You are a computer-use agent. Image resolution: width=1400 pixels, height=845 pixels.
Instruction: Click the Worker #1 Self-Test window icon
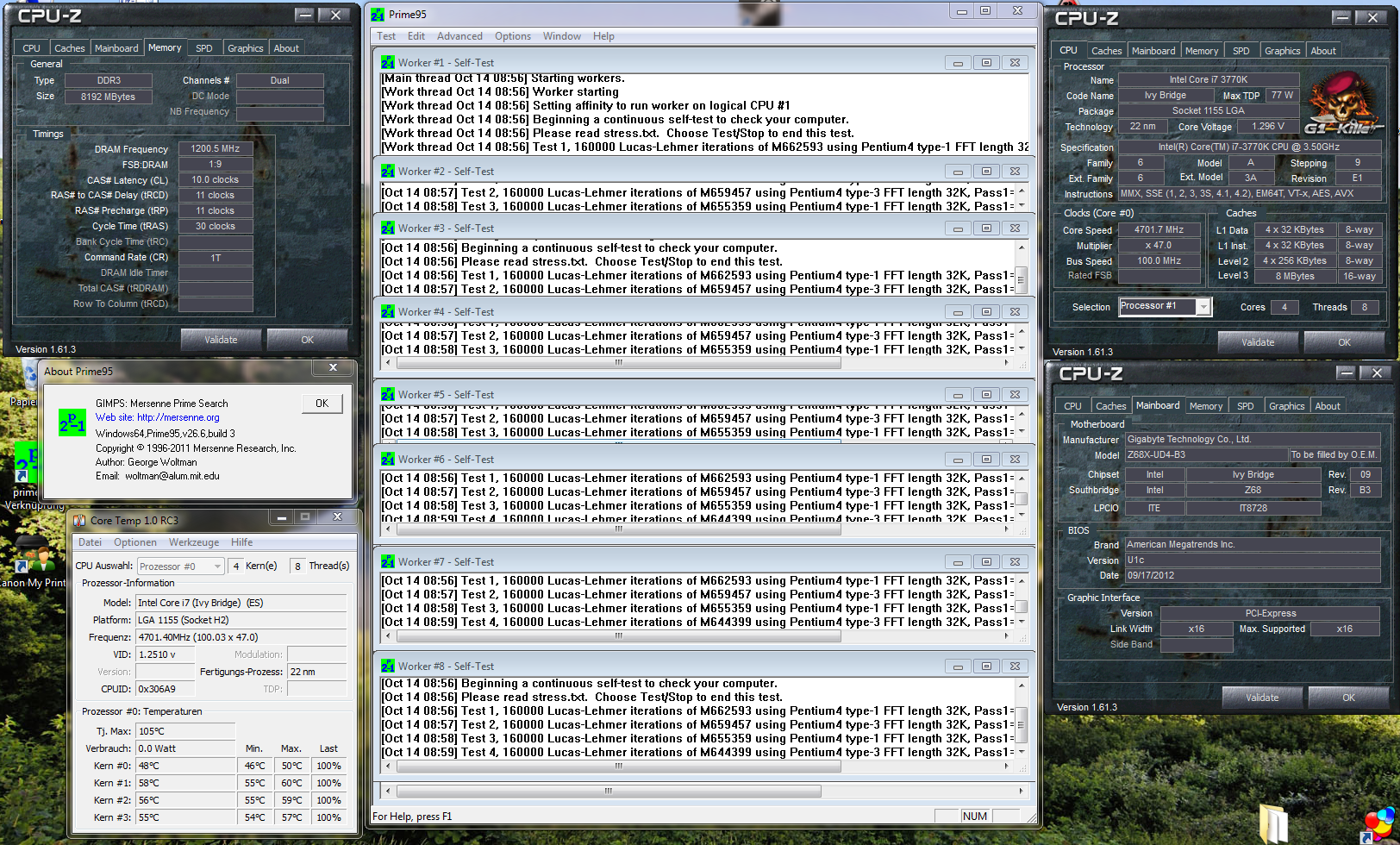(x=388, y=63)
